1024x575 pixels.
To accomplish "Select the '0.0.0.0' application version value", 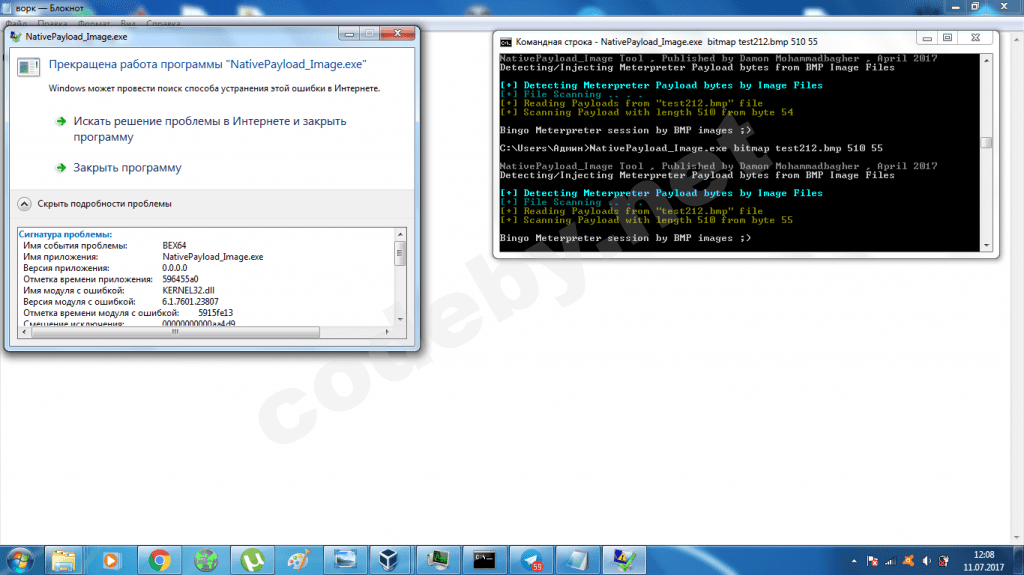I will pos(174,268).
